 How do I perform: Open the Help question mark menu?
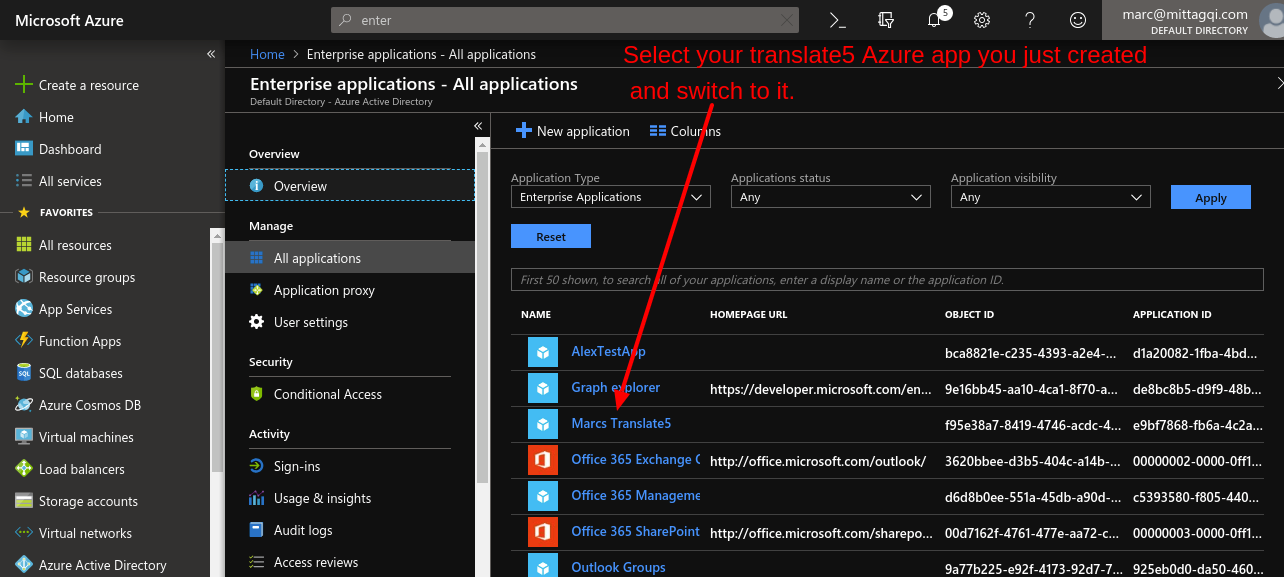(1030, 20)
